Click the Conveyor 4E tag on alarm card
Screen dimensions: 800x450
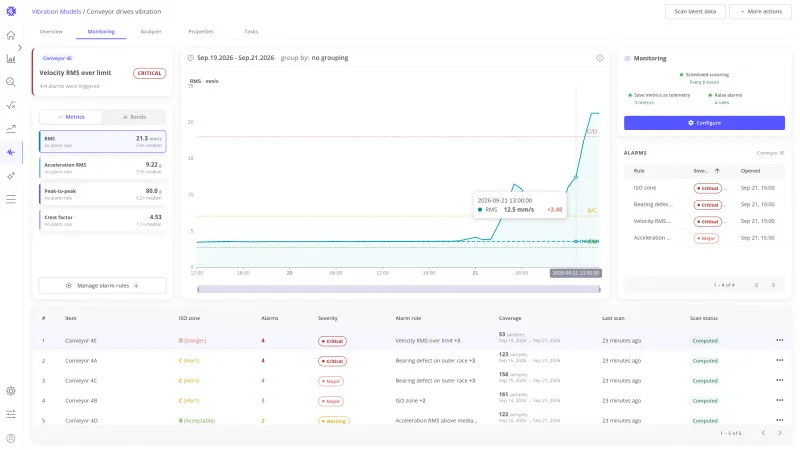pos(57,58)
